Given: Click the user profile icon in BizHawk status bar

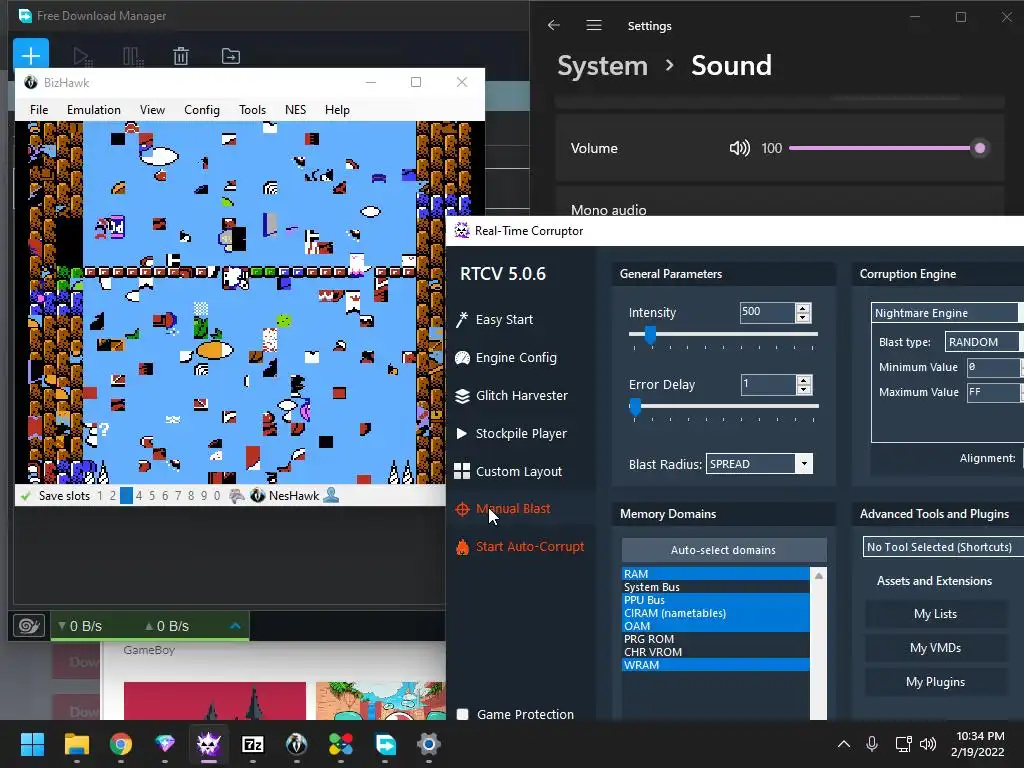Looking at the screenshot, I should (x=332, y=496).
